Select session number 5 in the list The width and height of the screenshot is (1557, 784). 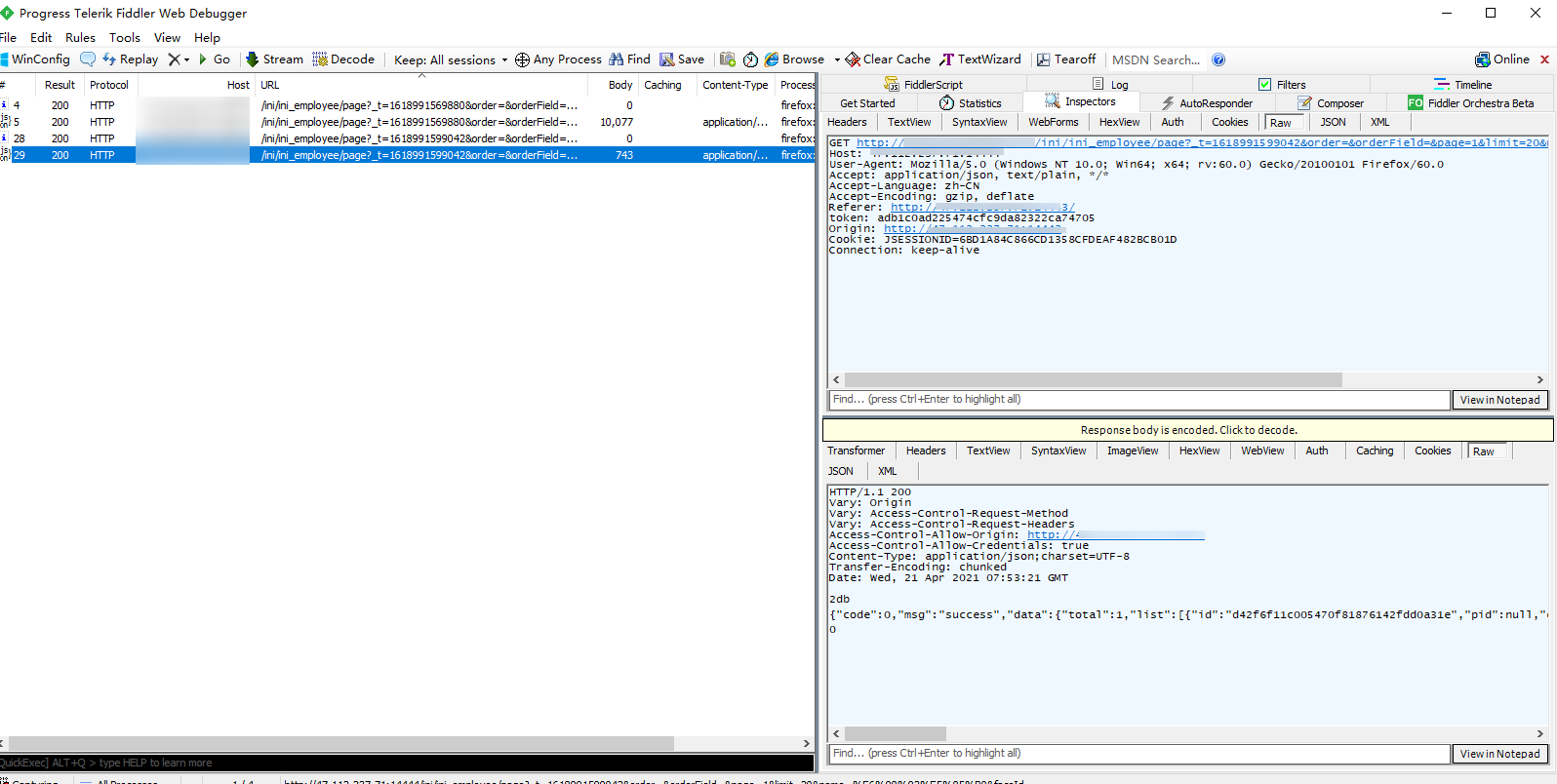(408, 122)
